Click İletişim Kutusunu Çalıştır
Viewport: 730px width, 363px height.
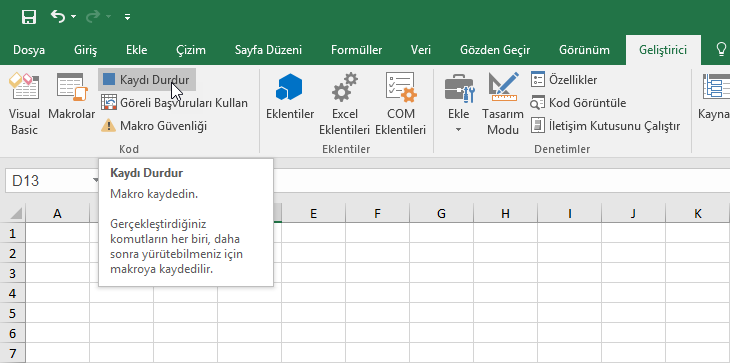(x=606, y=126)
